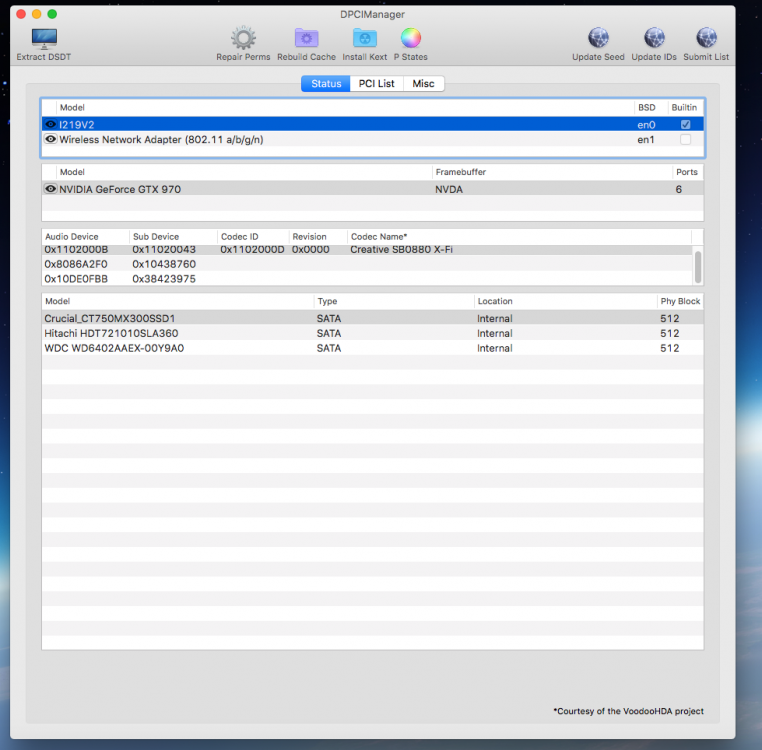Select Crucial_CT750MX300SSD1 drive row
This screenshot has width=762, height=750.
[x=373, y=318]
